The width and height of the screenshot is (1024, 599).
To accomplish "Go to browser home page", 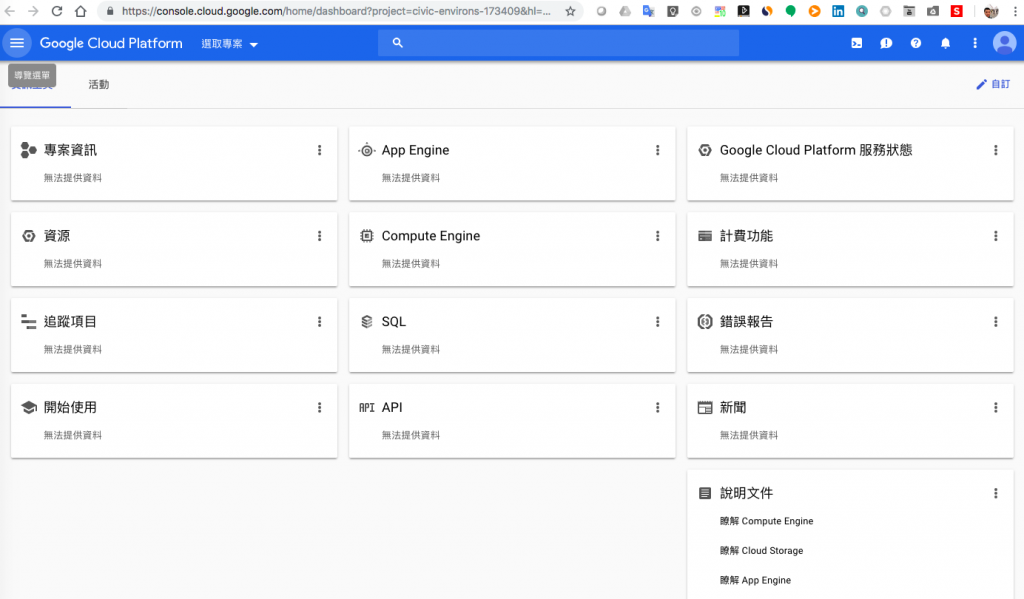I will [80, 11].
